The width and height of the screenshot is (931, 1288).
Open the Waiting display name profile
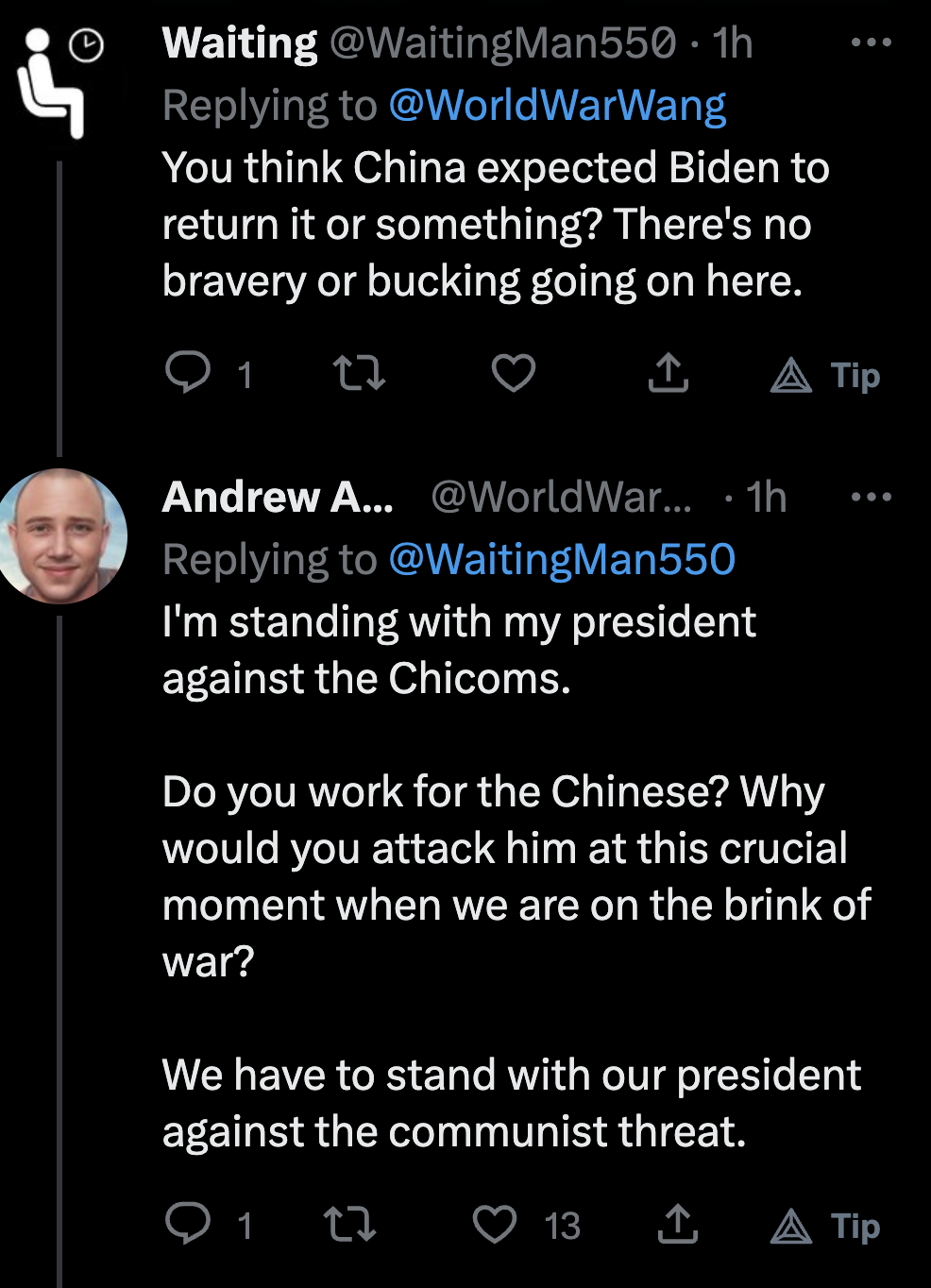pyautogui.click(x=240, y=43)
